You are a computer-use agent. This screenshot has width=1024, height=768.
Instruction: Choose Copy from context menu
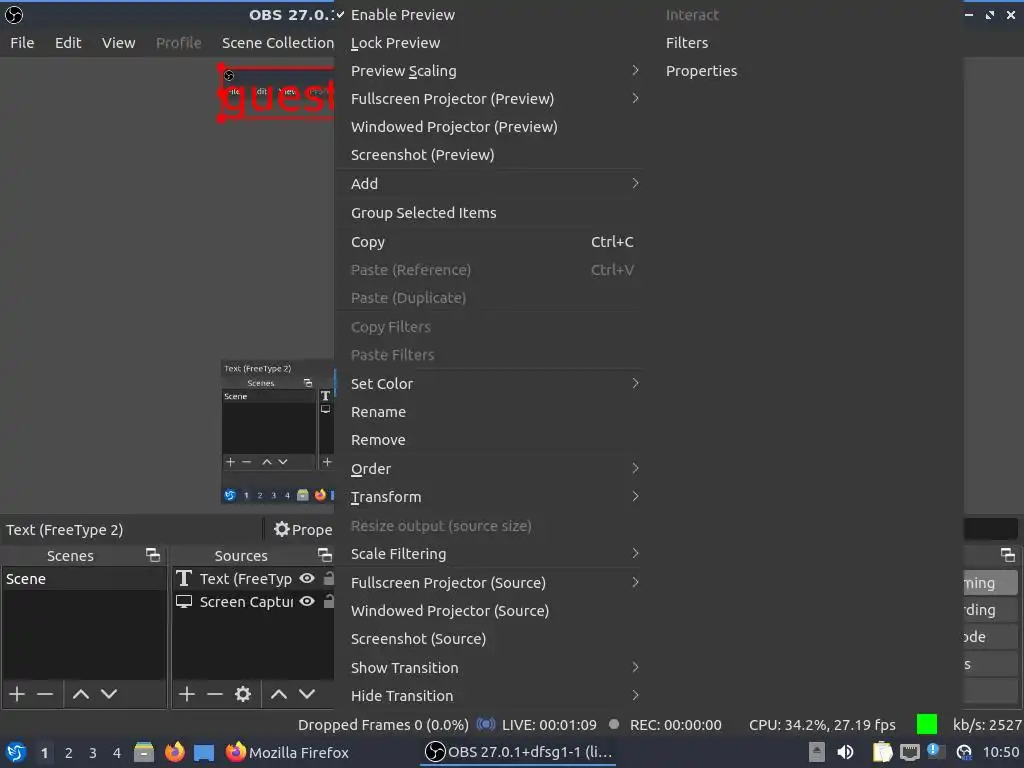pos(488,242)
